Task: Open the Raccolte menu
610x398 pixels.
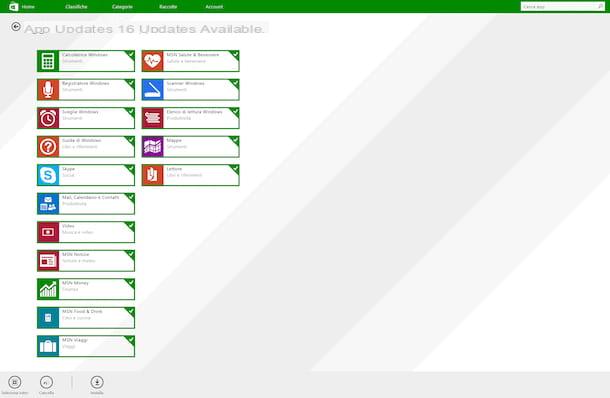Action: 168,7
